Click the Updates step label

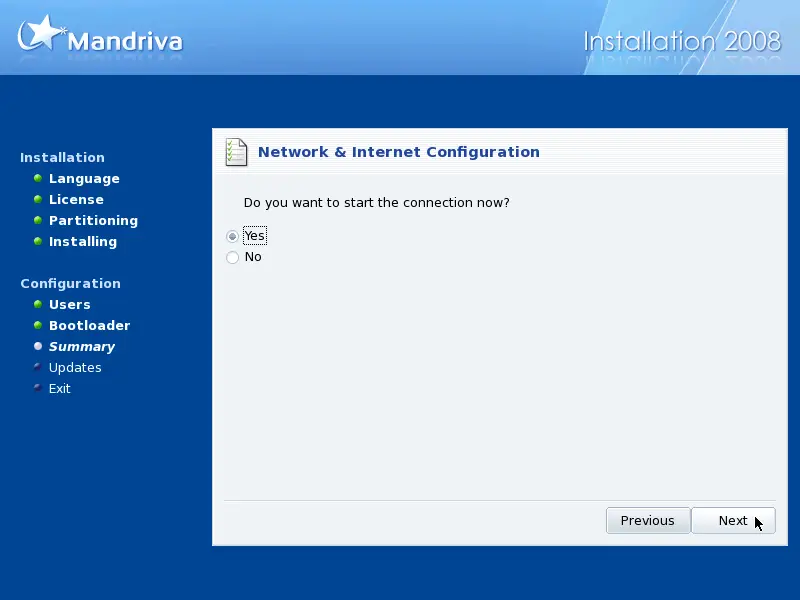pos(75,368)
